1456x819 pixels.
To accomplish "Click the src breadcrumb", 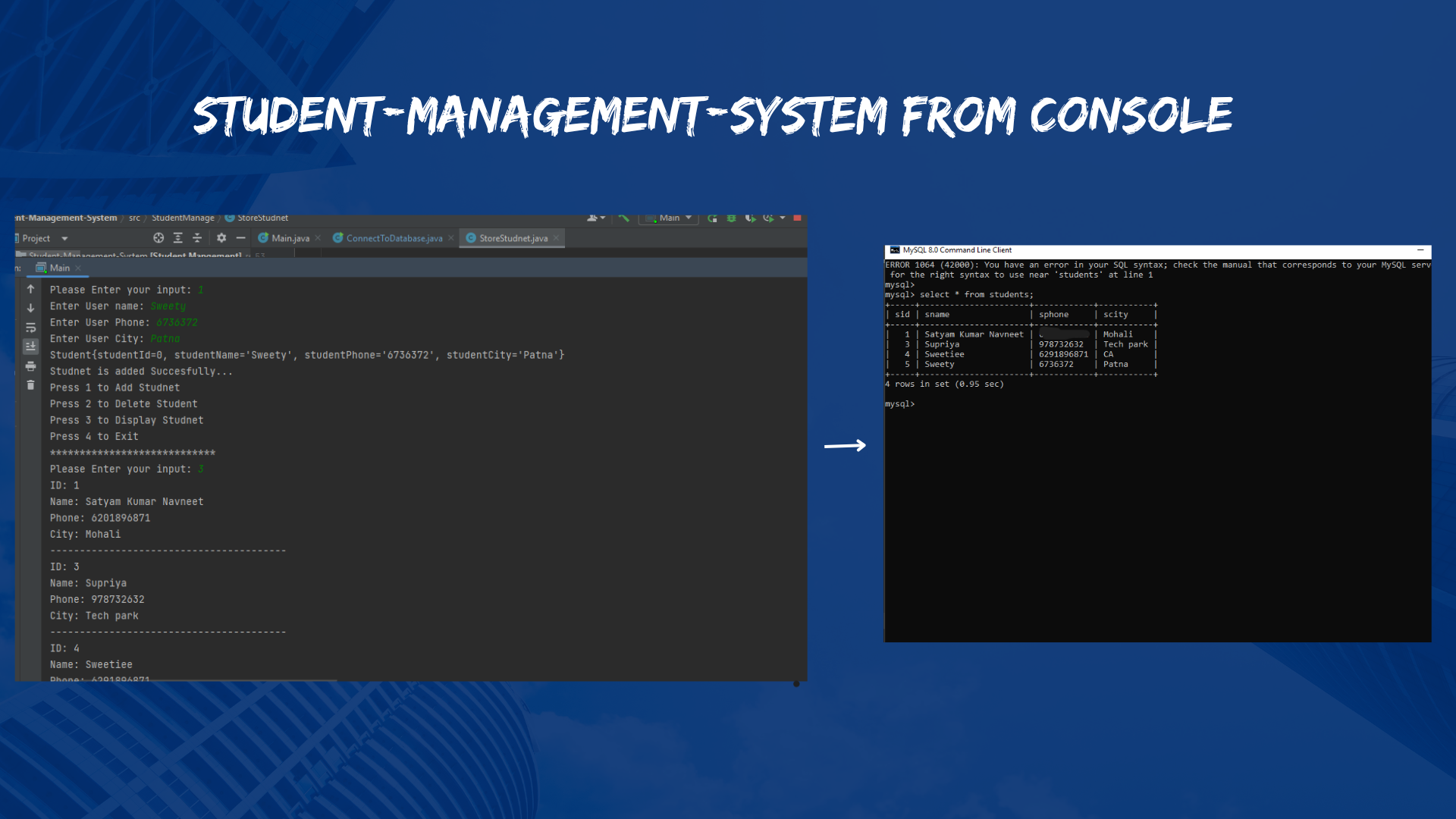I will (134, 218).
